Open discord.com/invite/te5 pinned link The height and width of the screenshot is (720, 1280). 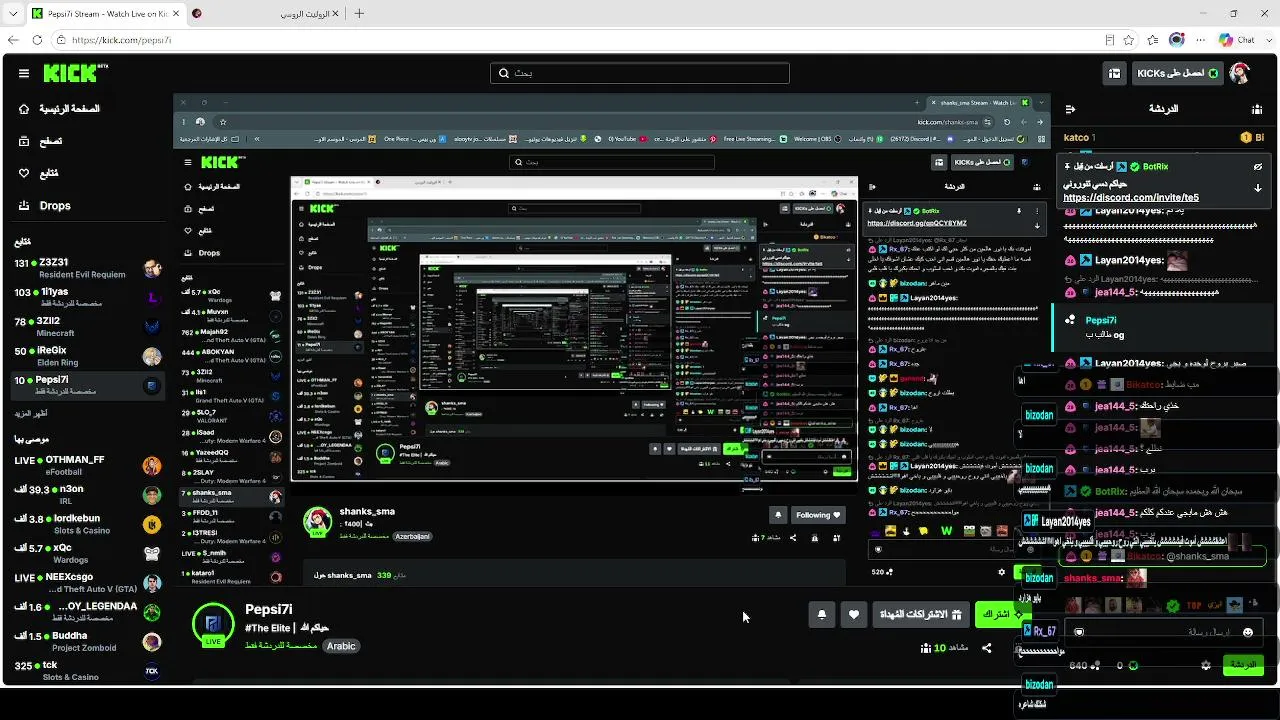tap(1131, 198)
